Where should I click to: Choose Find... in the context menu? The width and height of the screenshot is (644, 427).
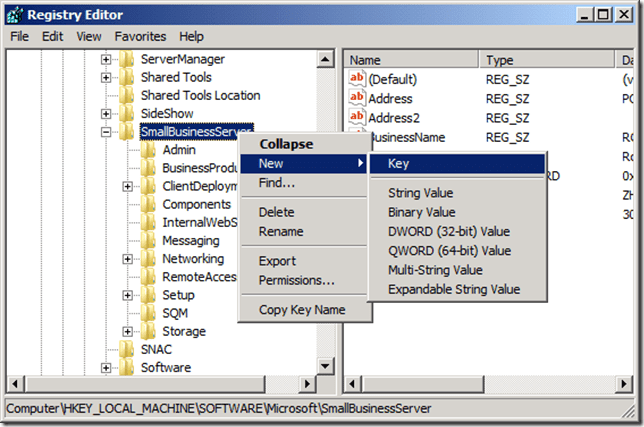pos(303,183)
